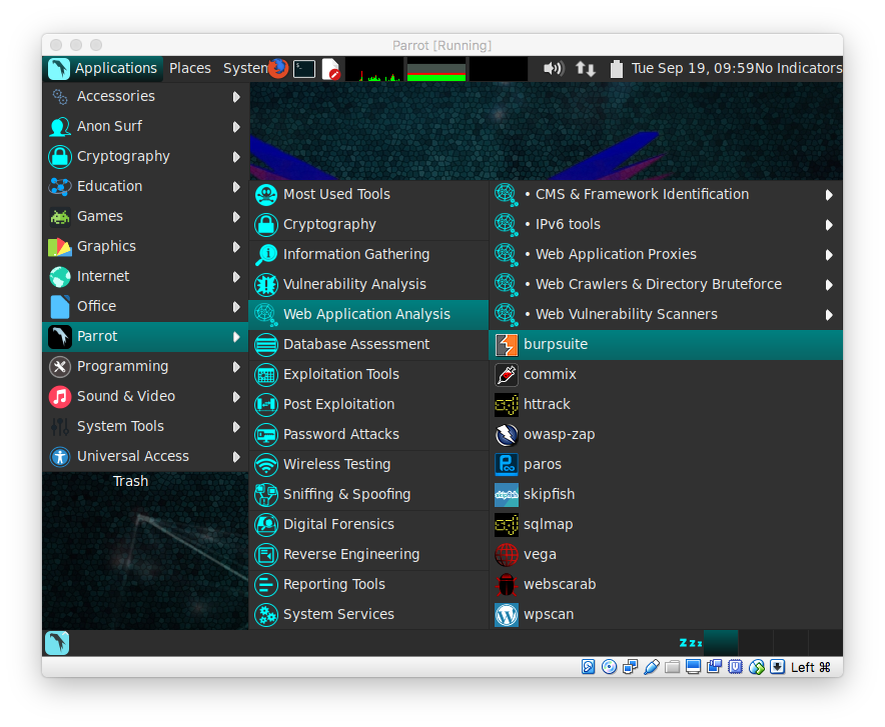This screenshot has width=885, height=727.
Task: Click the httrack icon
Action: click(x=506, y=404)
